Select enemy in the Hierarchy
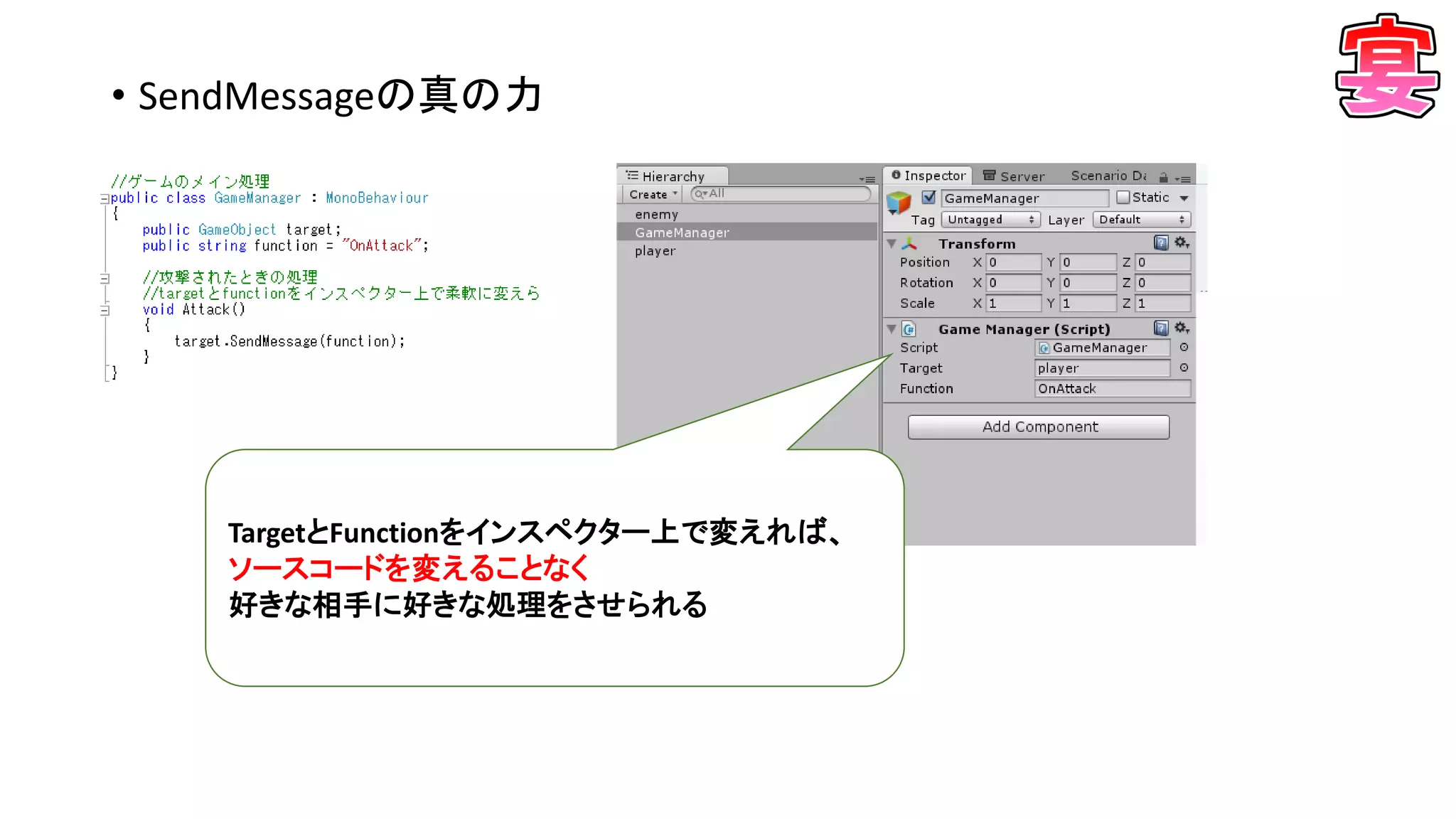 (x=747, y=214)
